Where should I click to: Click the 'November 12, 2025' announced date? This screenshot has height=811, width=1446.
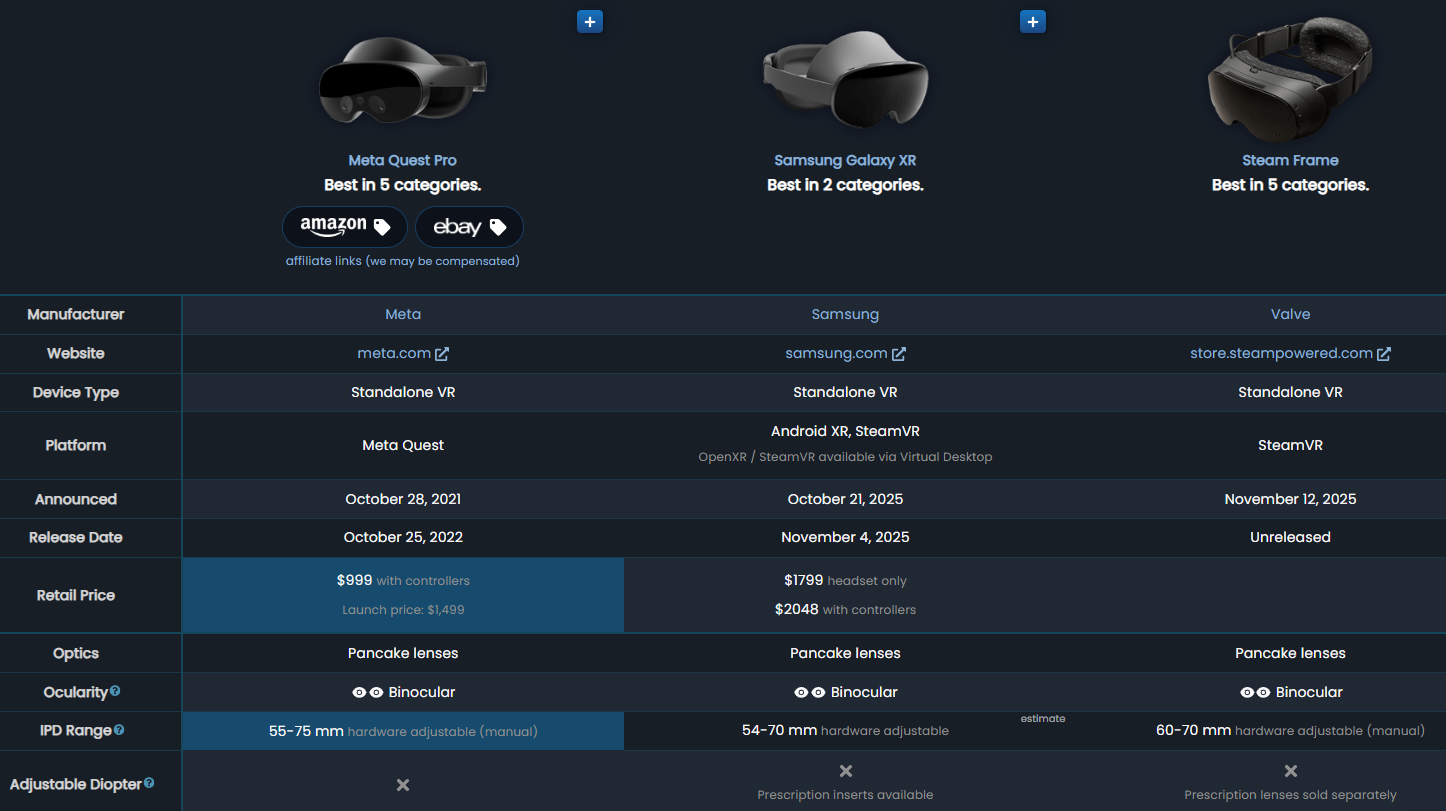[1290, 499]
